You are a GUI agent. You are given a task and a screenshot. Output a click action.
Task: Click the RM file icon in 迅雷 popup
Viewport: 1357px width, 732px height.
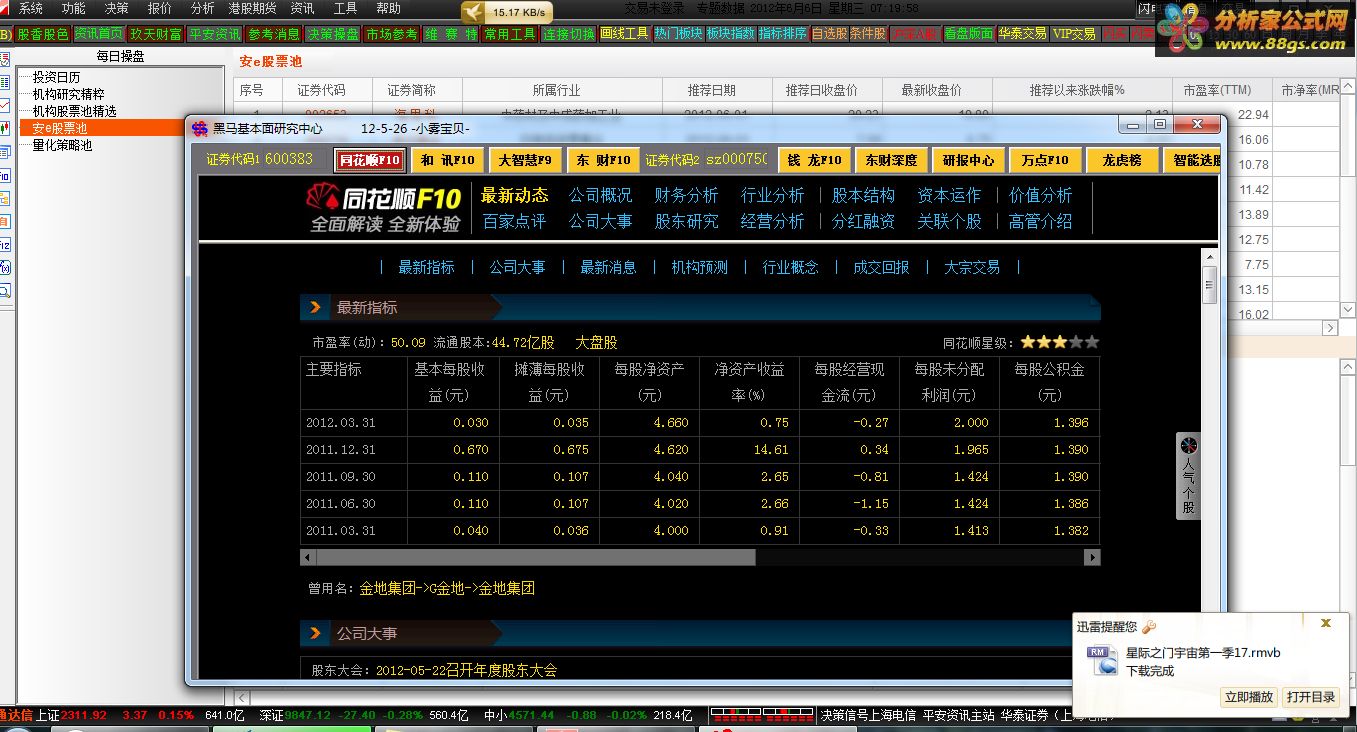[1103, 660]
